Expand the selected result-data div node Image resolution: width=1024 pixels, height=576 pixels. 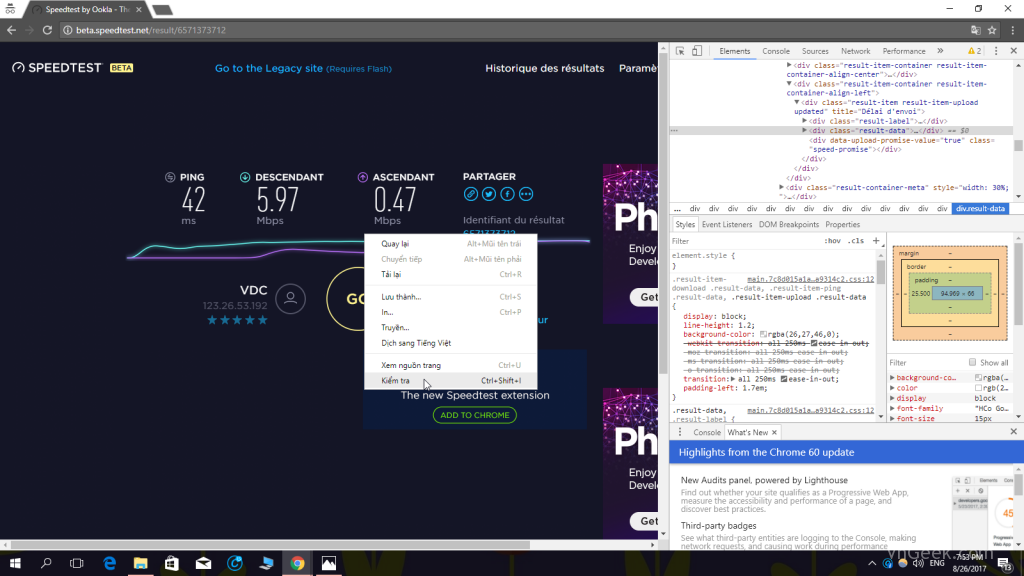(805, 131)
